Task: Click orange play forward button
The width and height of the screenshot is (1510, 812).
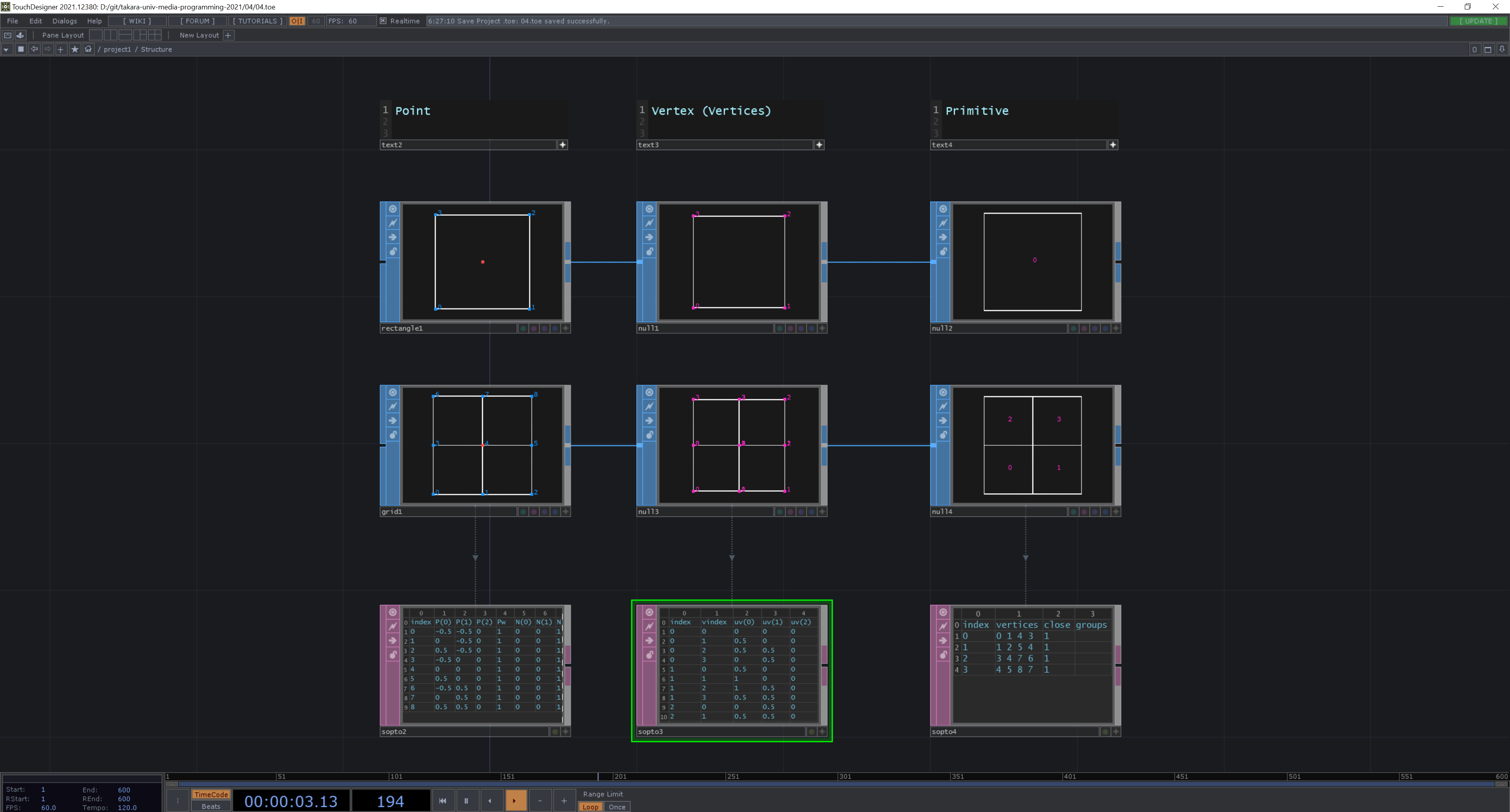Action: click(x=515, y=800)
